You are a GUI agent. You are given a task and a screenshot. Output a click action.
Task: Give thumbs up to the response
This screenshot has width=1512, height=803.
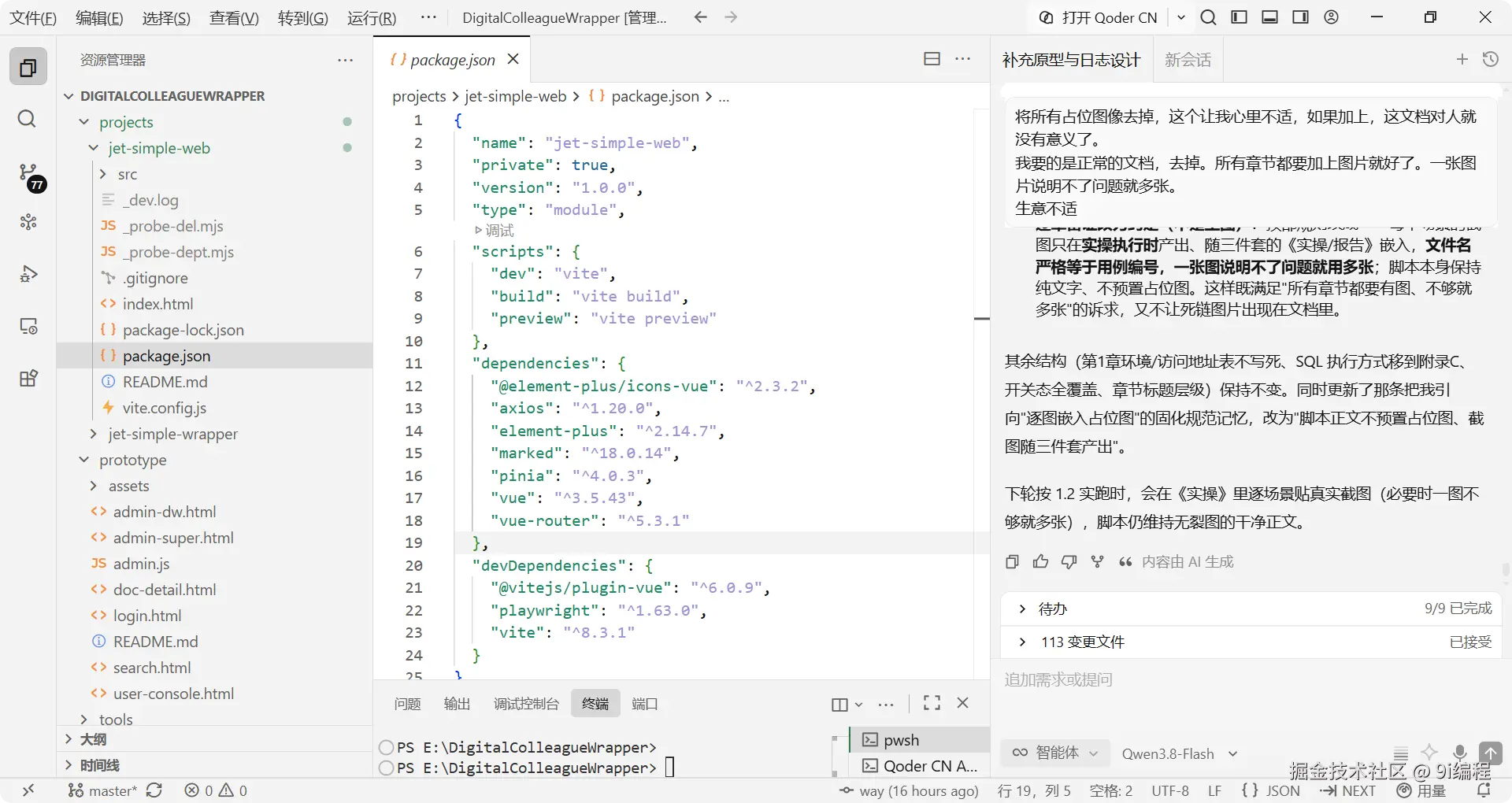point(1041,561)
